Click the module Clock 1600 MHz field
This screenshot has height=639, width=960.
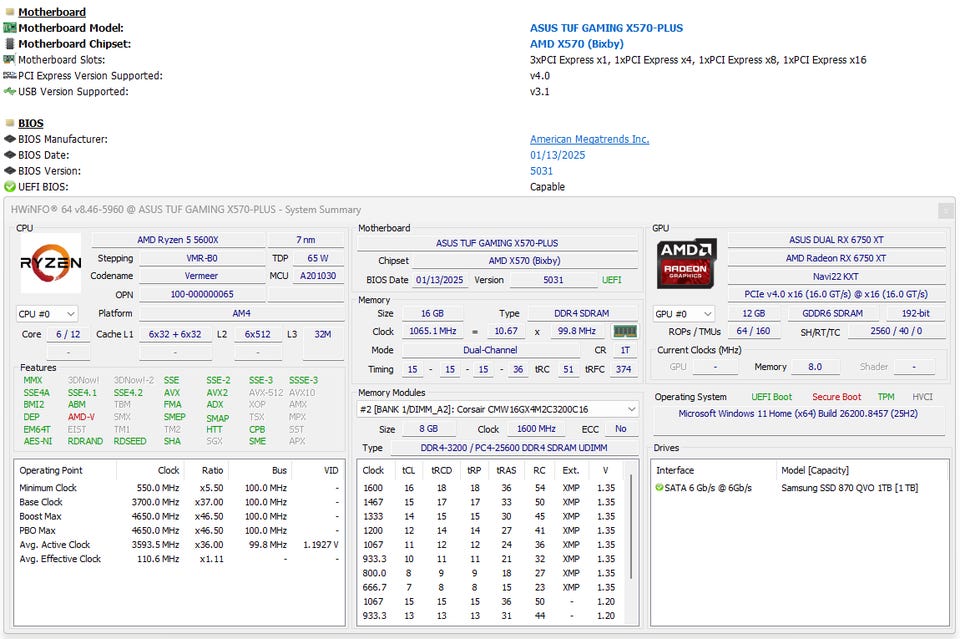(536, 429)
